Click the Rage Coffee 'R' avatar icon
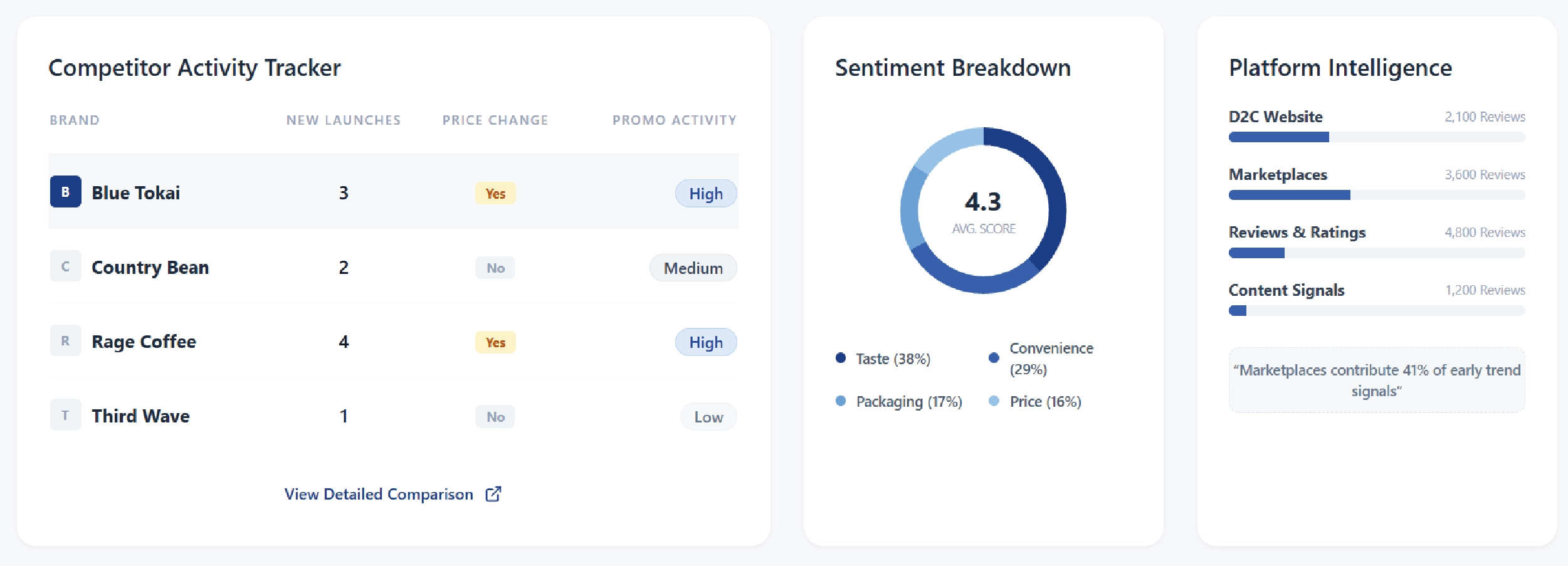Image resolution: width=1568 pixels, height=566 pixels. point(66,341)
